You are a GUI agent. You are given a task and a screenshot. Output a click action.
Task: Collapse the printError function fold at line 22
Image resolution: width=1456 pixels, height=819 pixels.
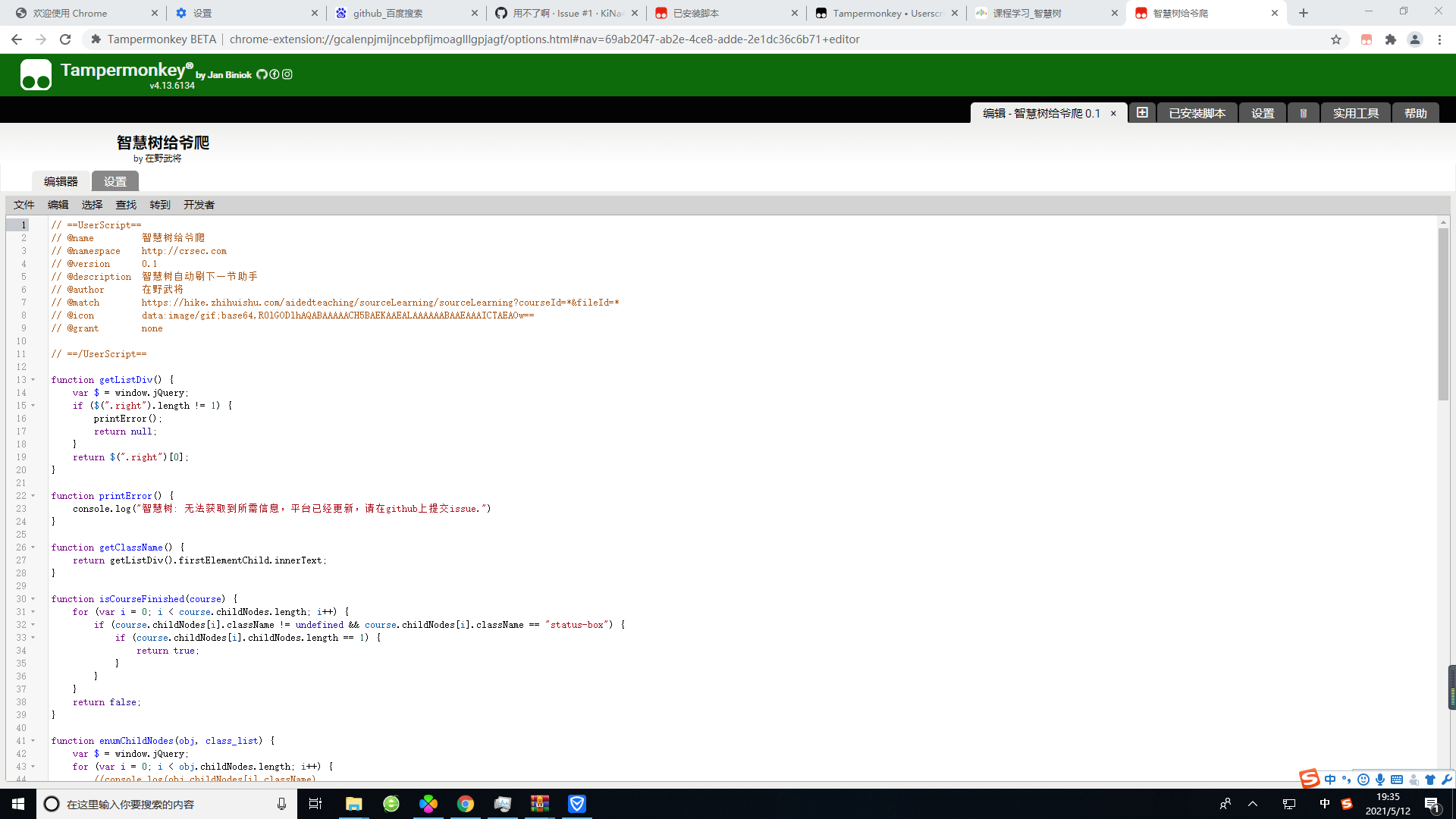(33, 496)
